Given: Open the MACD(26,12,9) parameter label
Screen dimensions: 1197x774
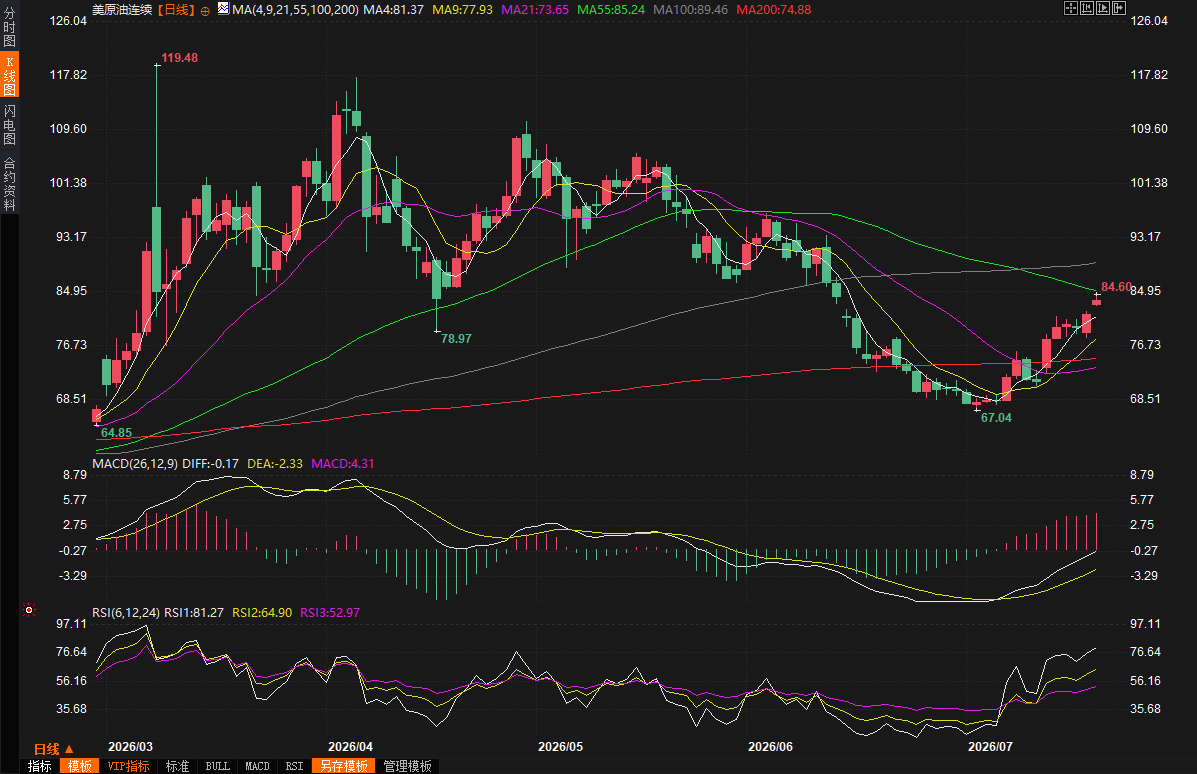Looking at the screenshot, I should [135, 463].
